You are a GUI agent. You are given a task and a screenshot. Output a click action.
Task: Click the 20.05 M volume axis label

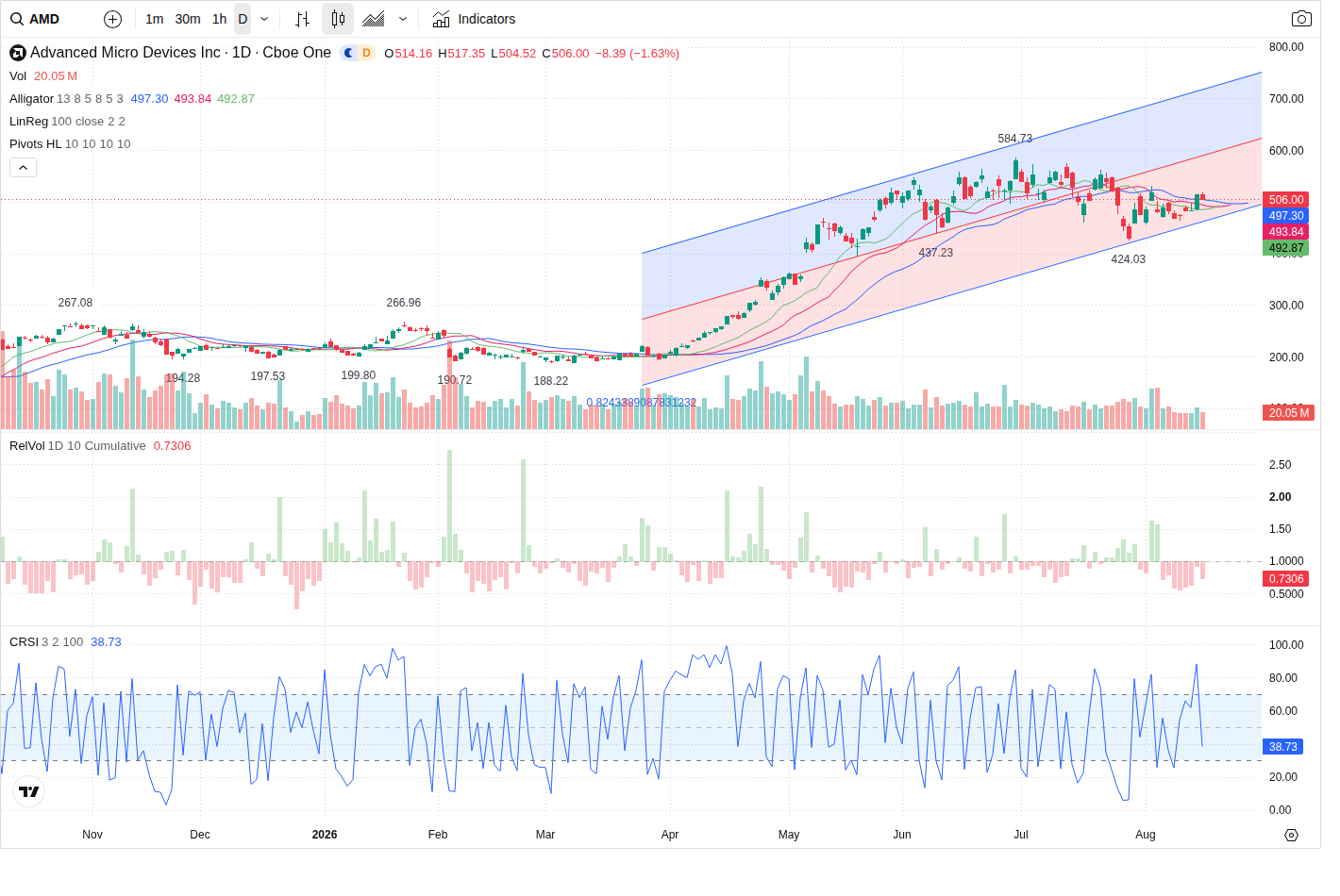coord(1288,413)
